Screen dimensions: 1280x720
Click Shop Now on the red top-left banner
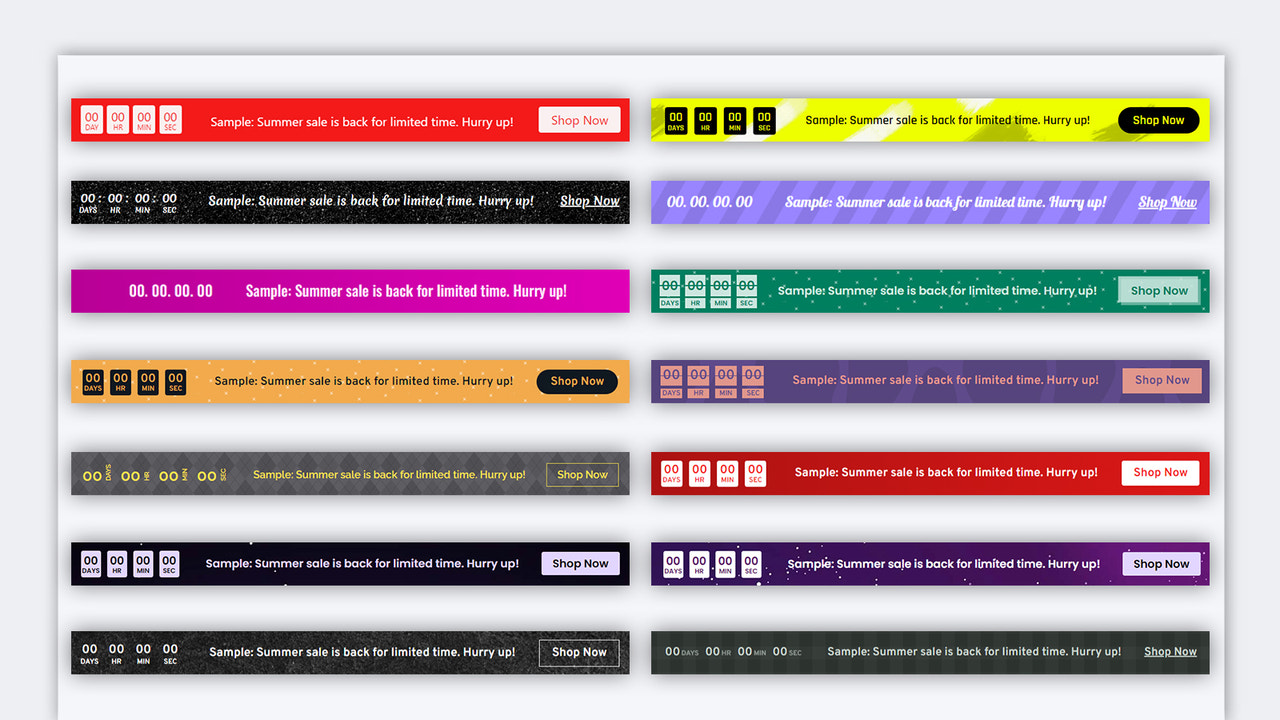point(579,120)
